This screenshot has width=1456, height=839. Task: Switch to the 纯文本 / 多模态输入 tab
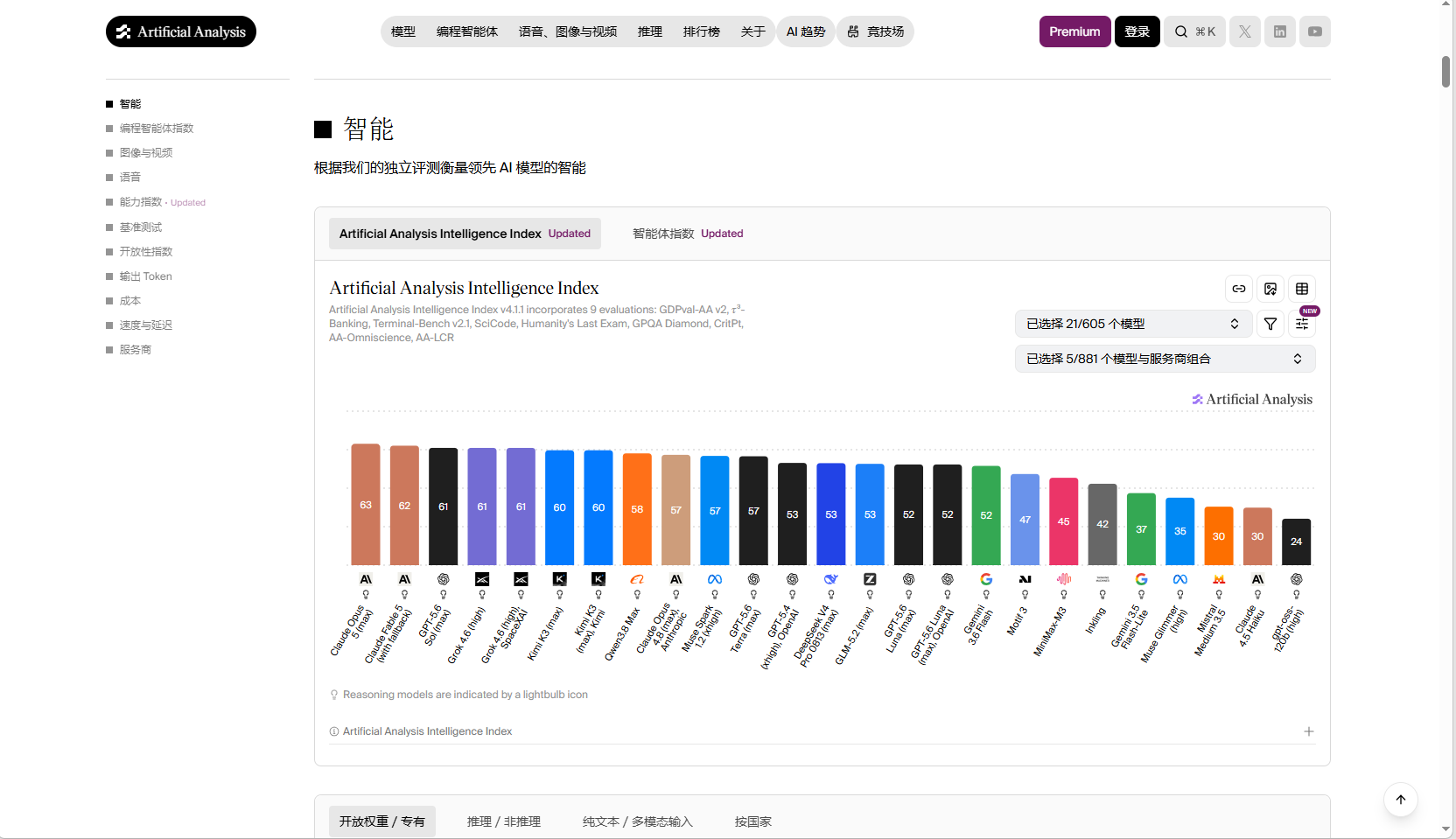(x=638, y=822)
